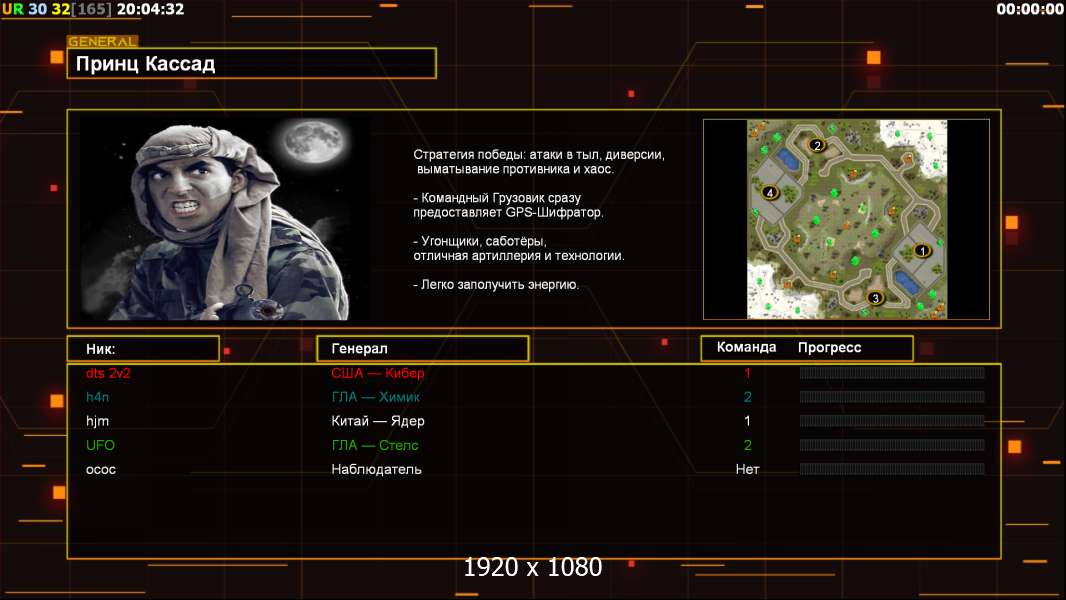Click the progress bar for UFO
Viewport: 1066px width, 600px height.
click(x=892, y=445)
